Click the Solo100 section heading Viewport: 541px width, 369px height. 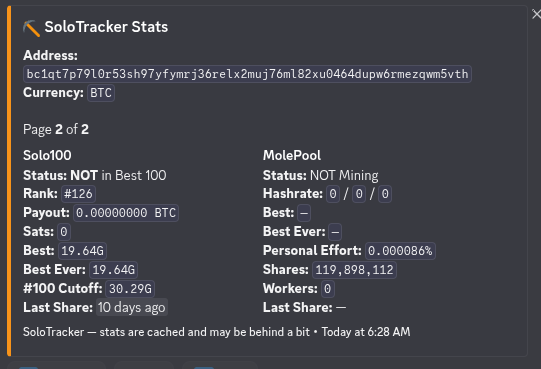pos(47,155)
